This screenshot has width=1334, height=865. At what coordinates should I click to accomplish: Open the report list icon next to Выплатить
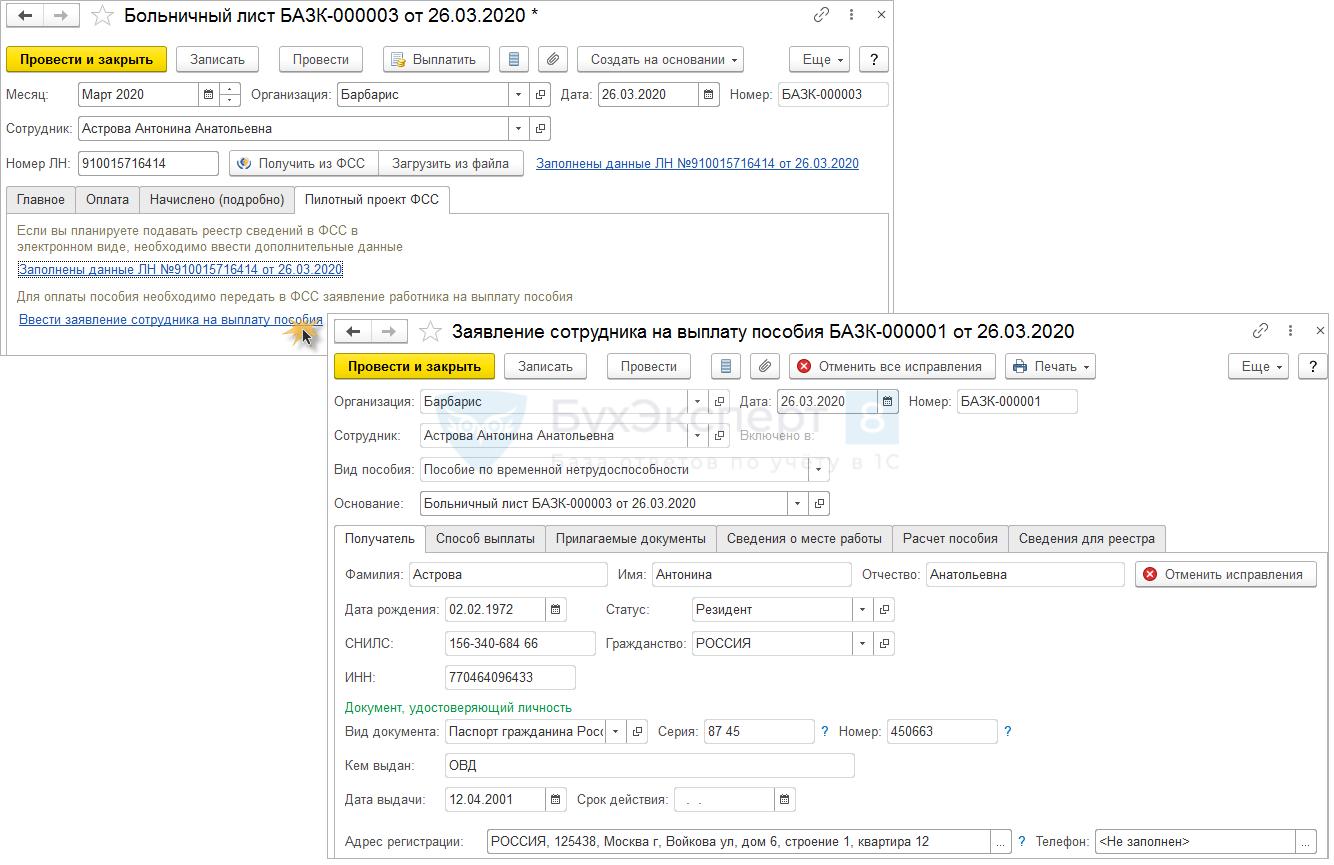pyautogui.click(x=514, y=59)
